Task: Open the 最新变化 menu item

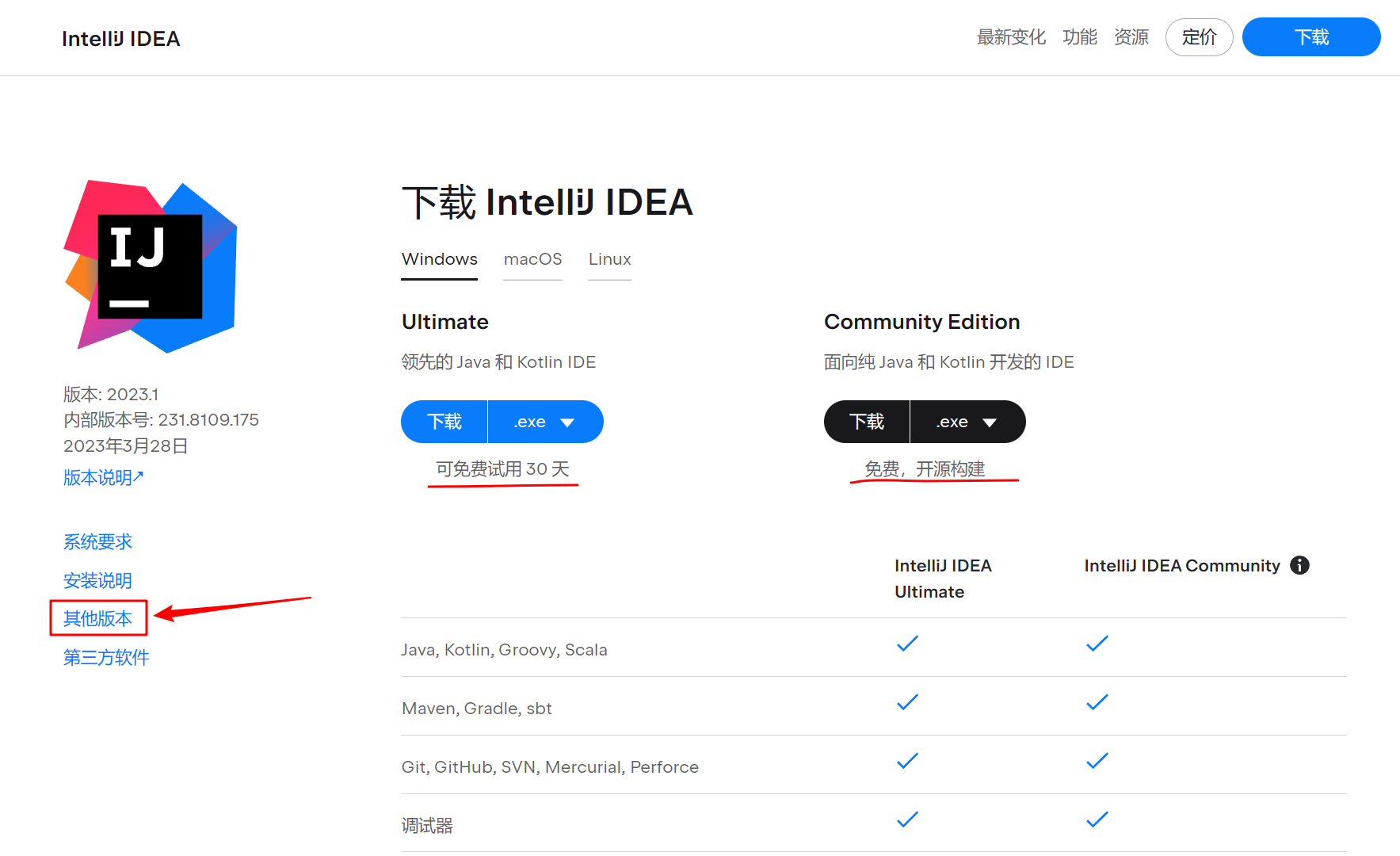Action: [1011, 37]
